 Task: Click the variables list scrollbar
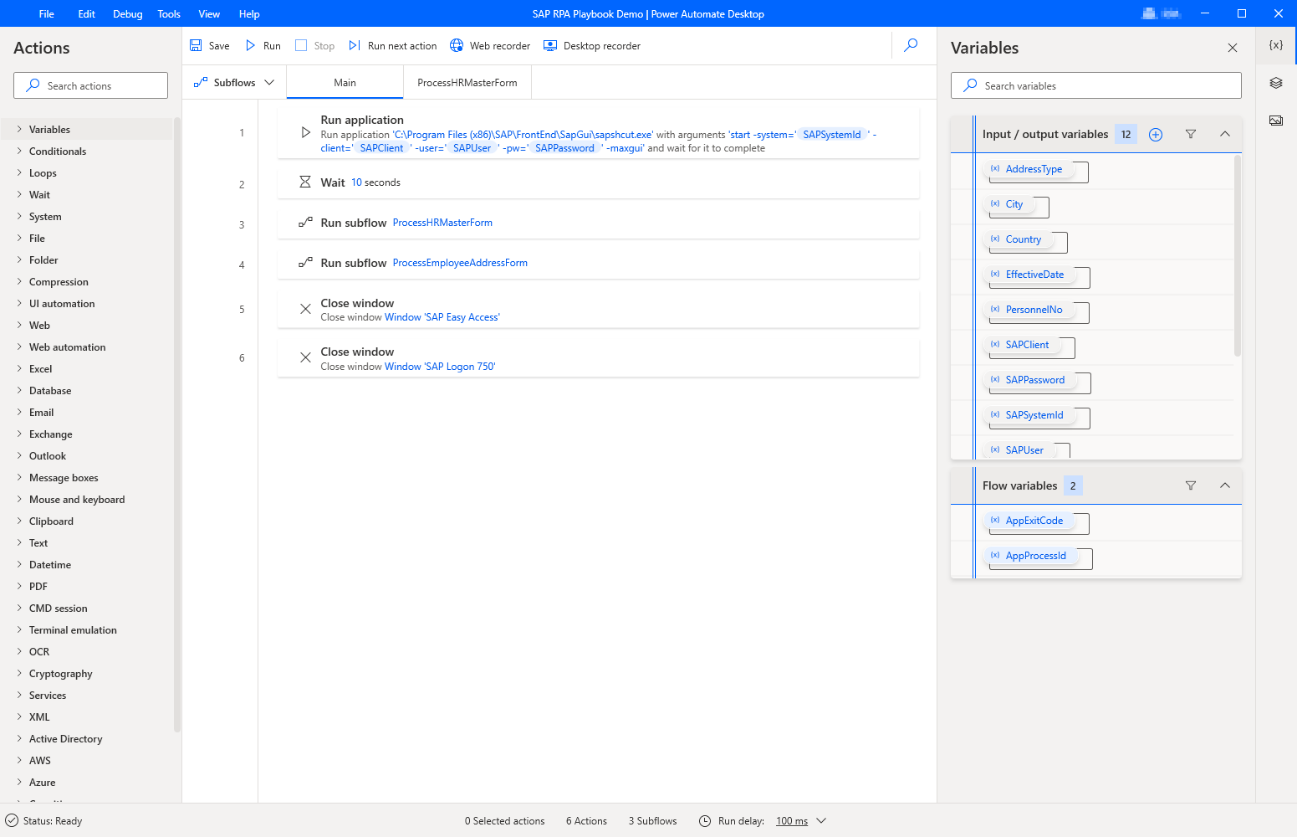1237,256
